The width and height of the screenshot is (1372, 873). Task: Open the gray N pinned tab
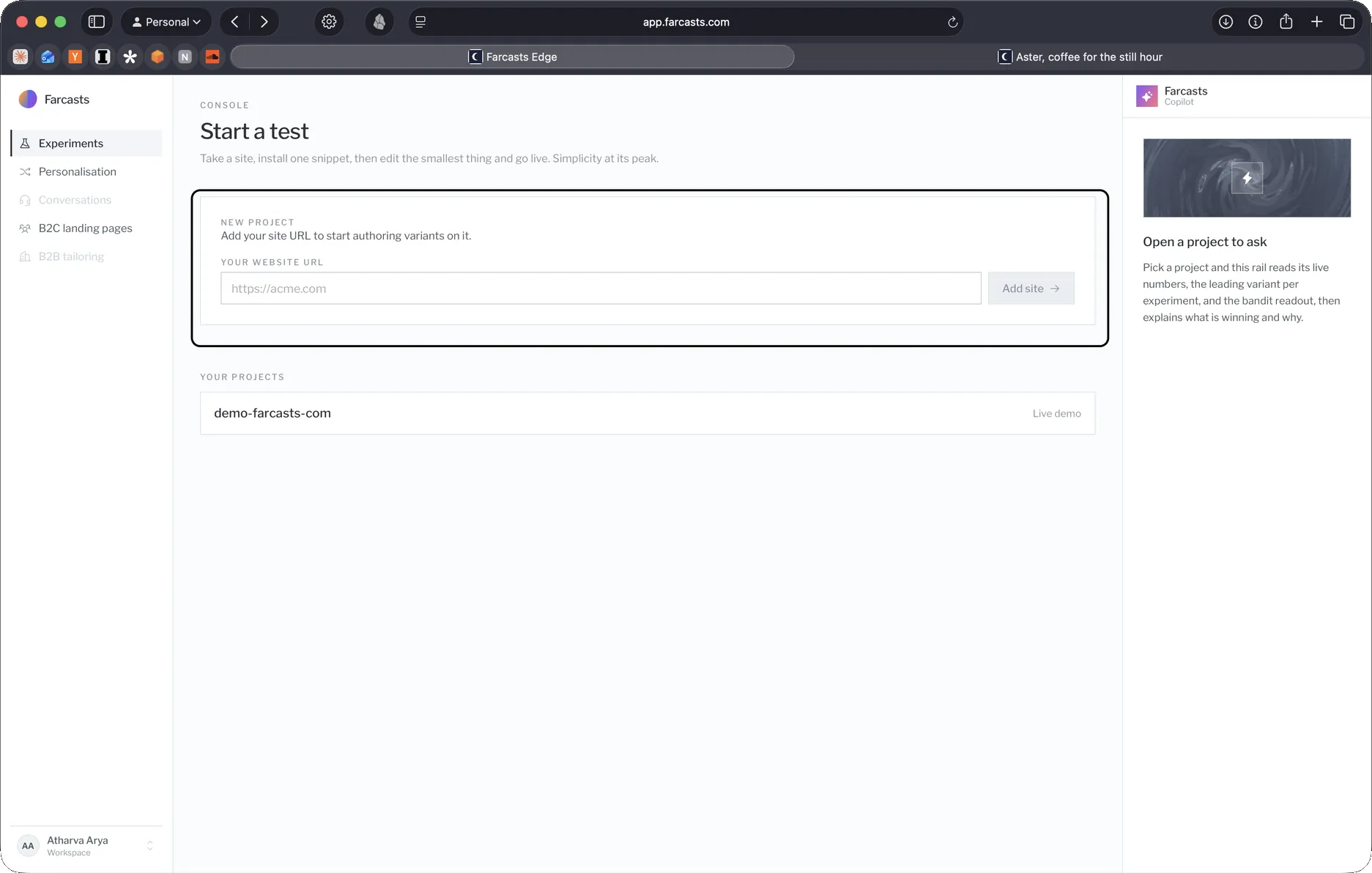click(x=185, y=57)
